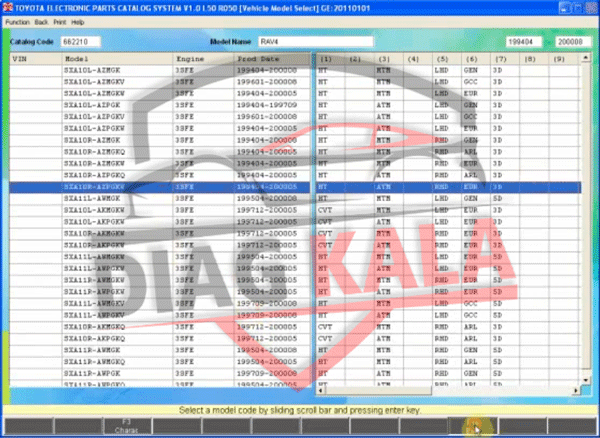Click the (1) column header
600x438 pixels.
tap(331, 59)
